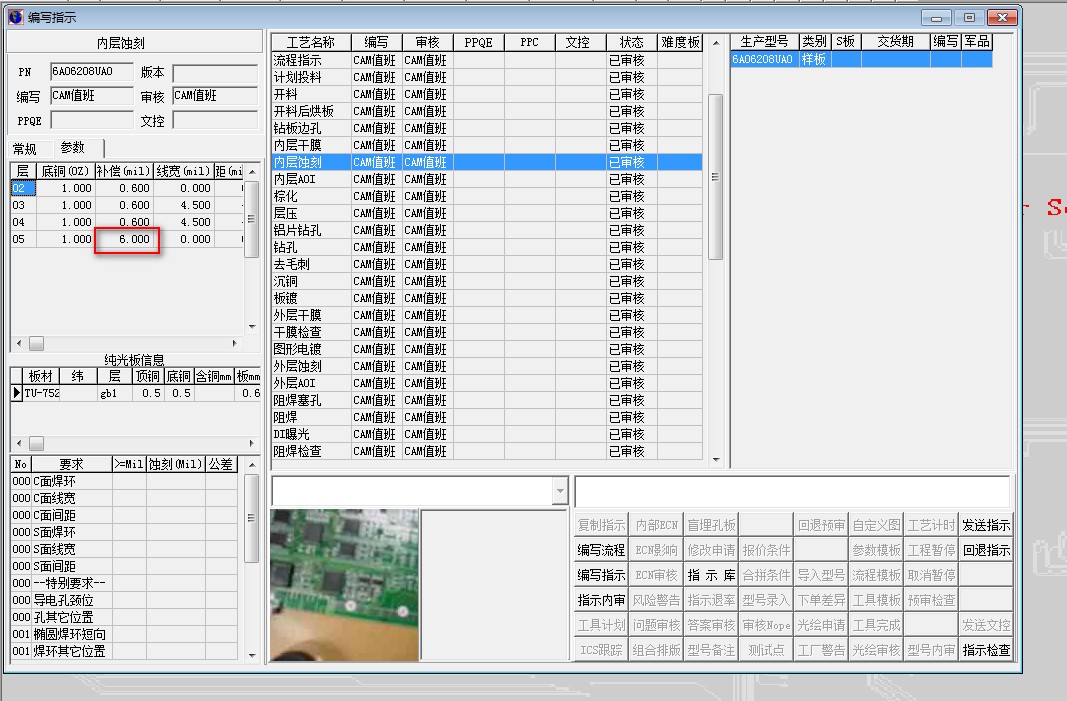Select layer 03 row in parameter table

(127, 205)
